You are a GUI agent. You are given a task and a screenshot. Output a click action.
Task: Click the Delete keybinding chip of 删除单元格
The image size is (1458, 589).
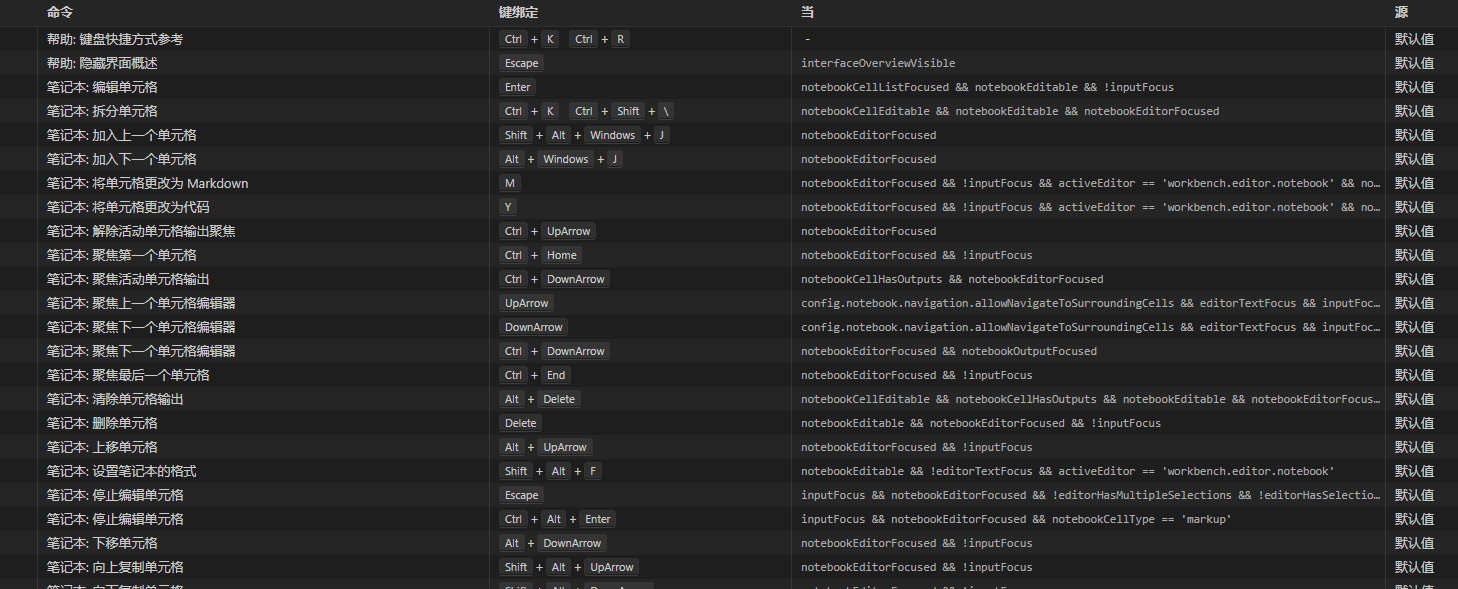520,422
